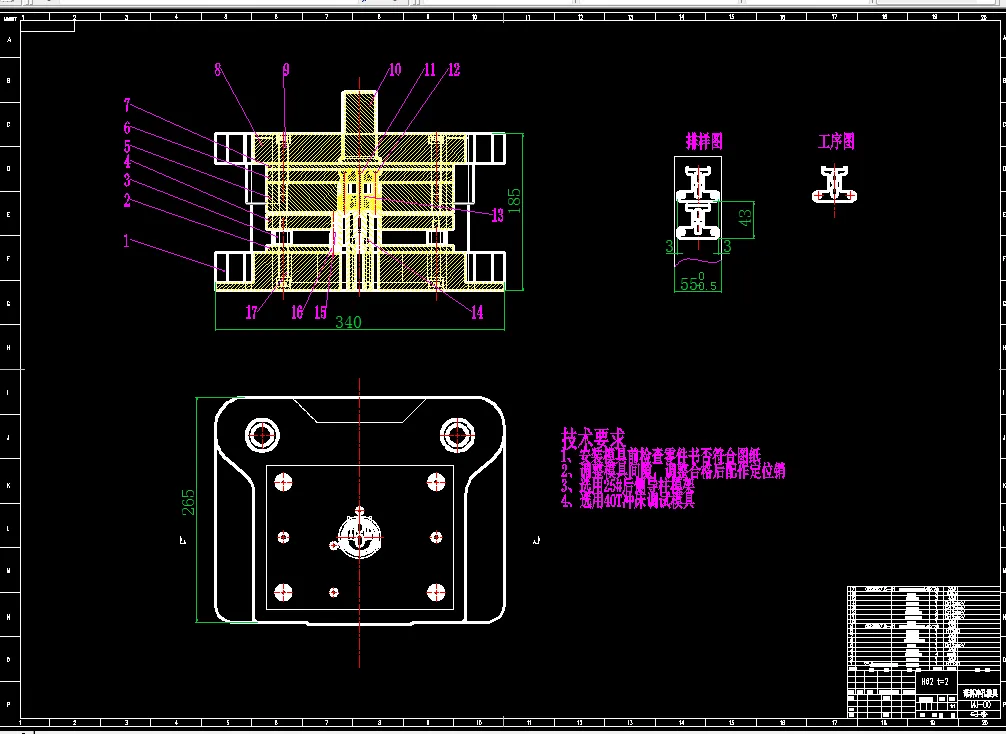Click the strip layout outline under 排样图
Image resolution: width=1006 pixels, height=734 pixels.
(x=698, y=211)
